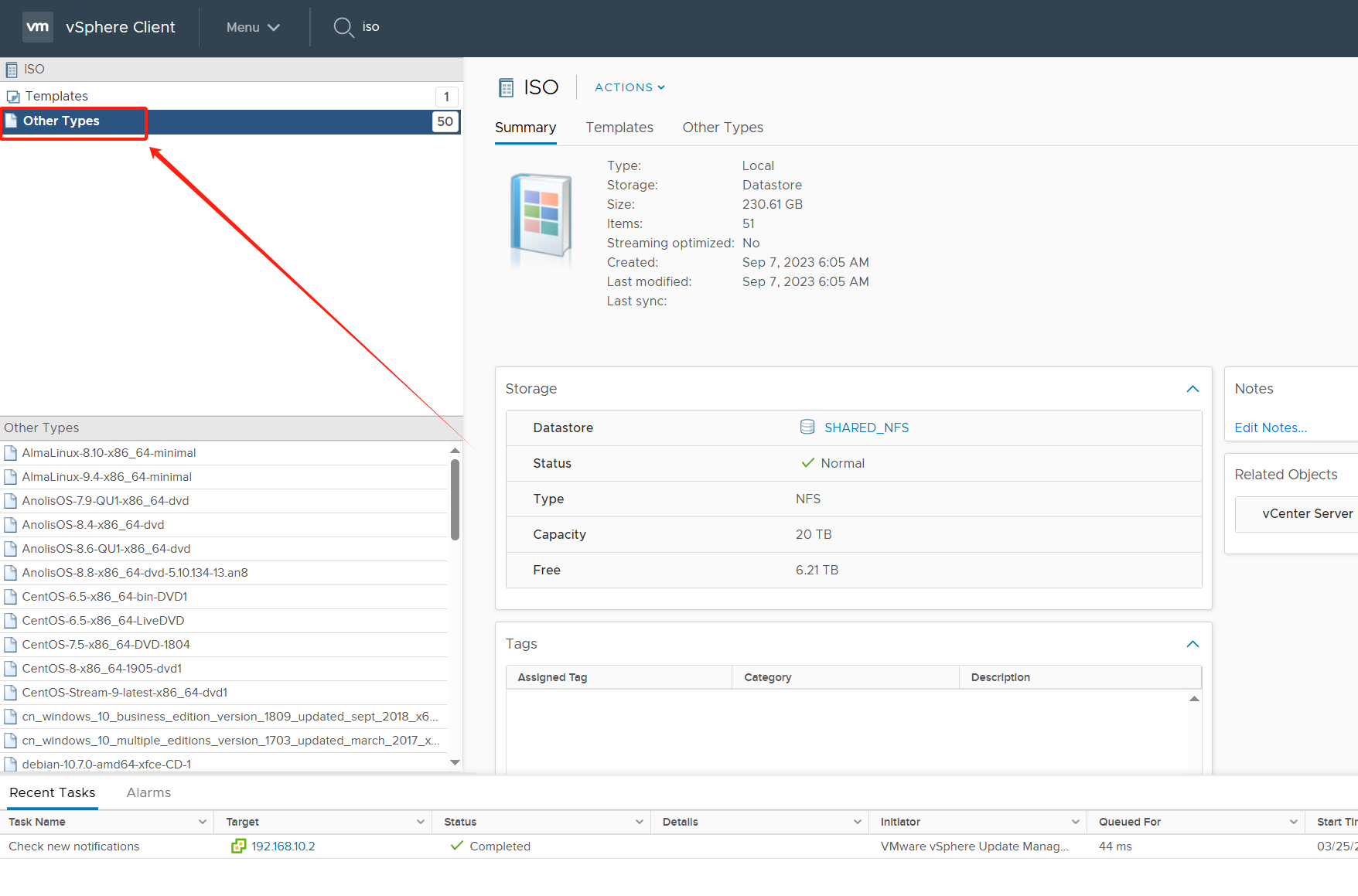The image size is (1358, 896).
Task: Select AnolisOS-8.4-x86_64-dvd item
Action: point(93,525)
